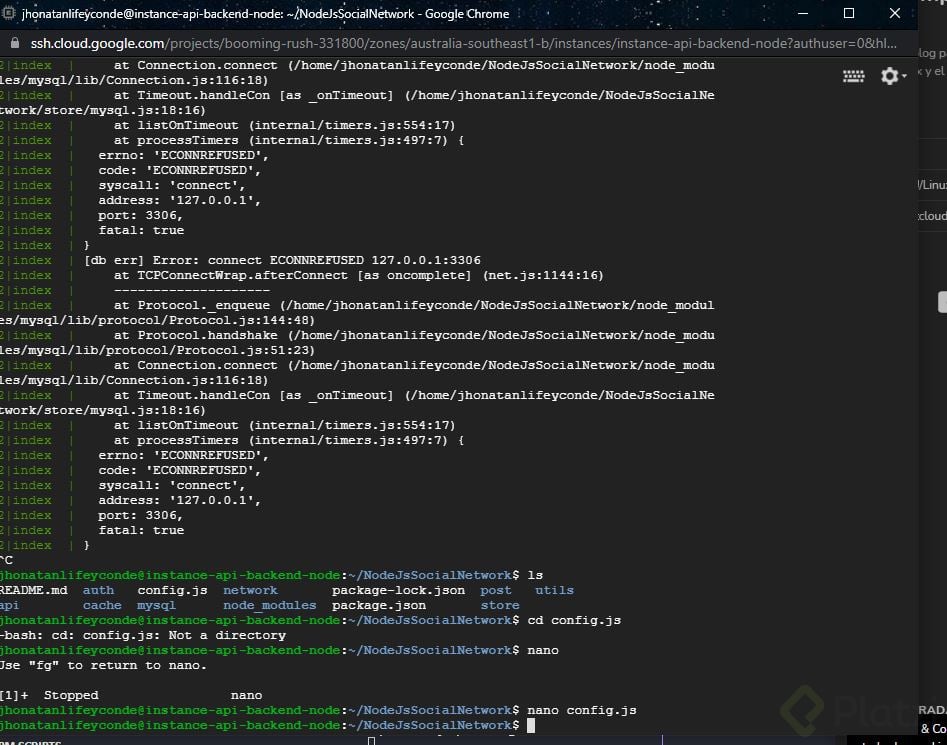Image resolution: width=947 pixels, height=745 pixels.
Task: Minimize the Chrome SSH window
Action: coord(803,13)
